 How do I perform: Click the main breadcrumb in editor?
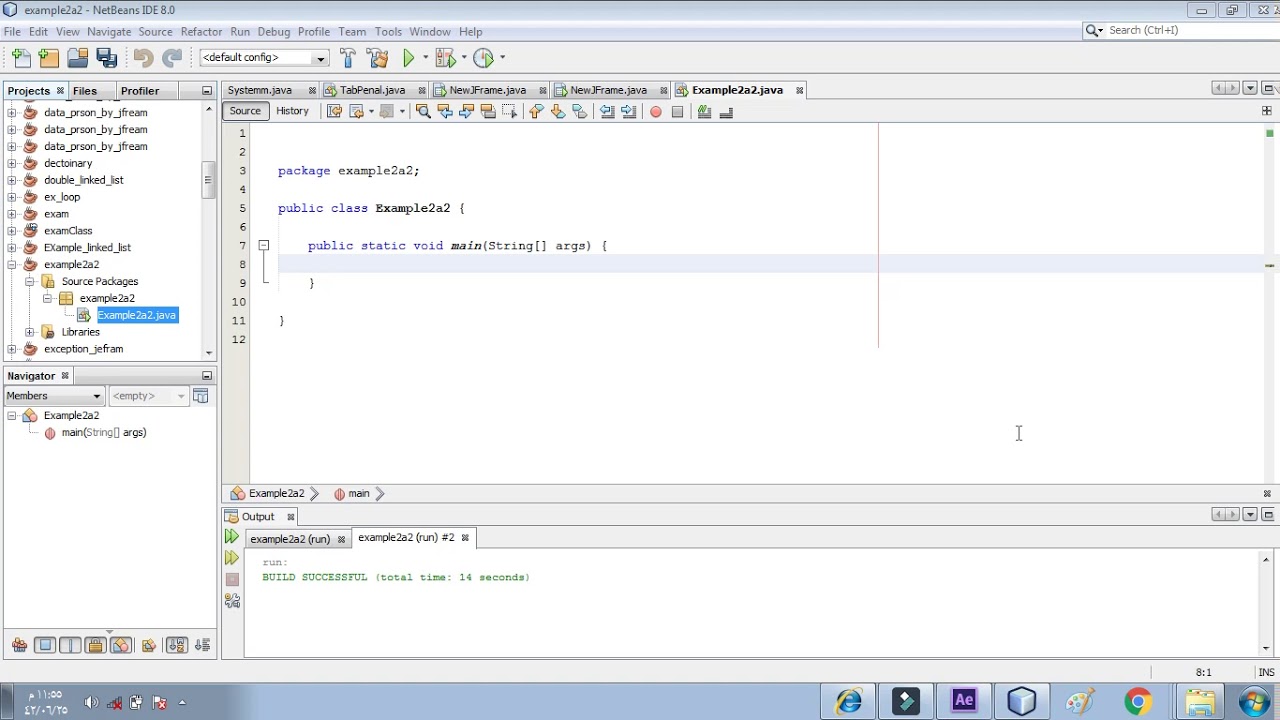point(359,493)
